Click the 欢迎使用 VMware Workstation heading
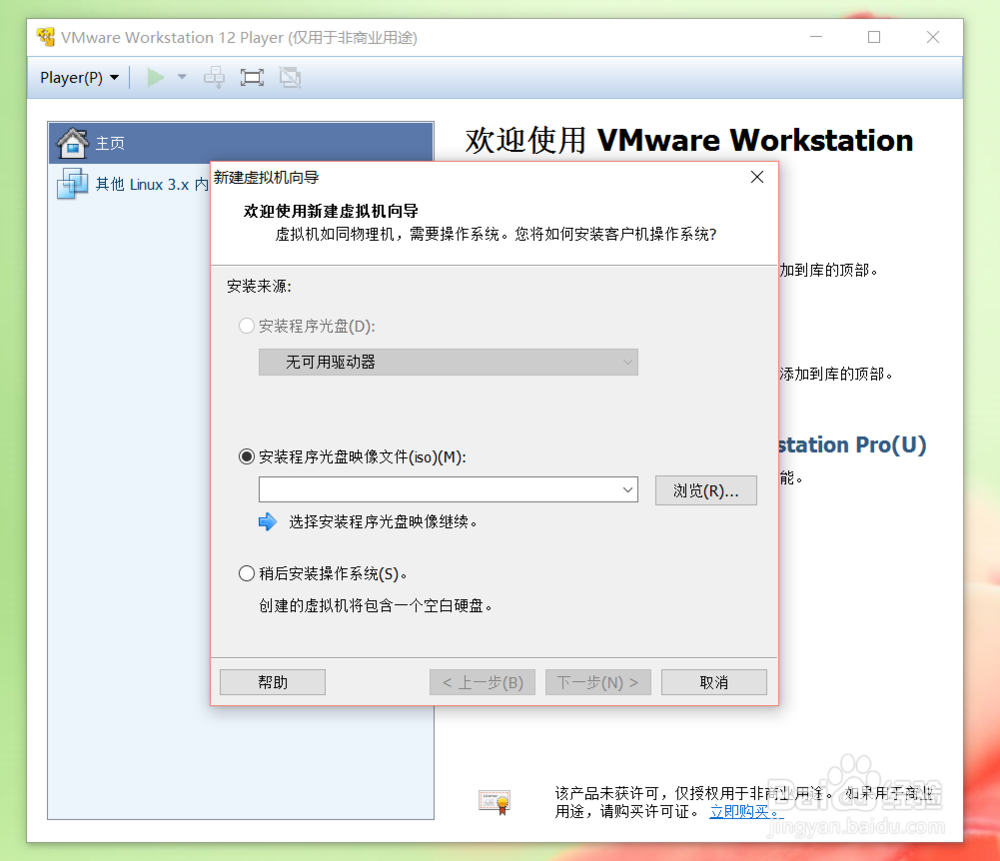The height and width of the screenshot is (861, 1000). 689,140
